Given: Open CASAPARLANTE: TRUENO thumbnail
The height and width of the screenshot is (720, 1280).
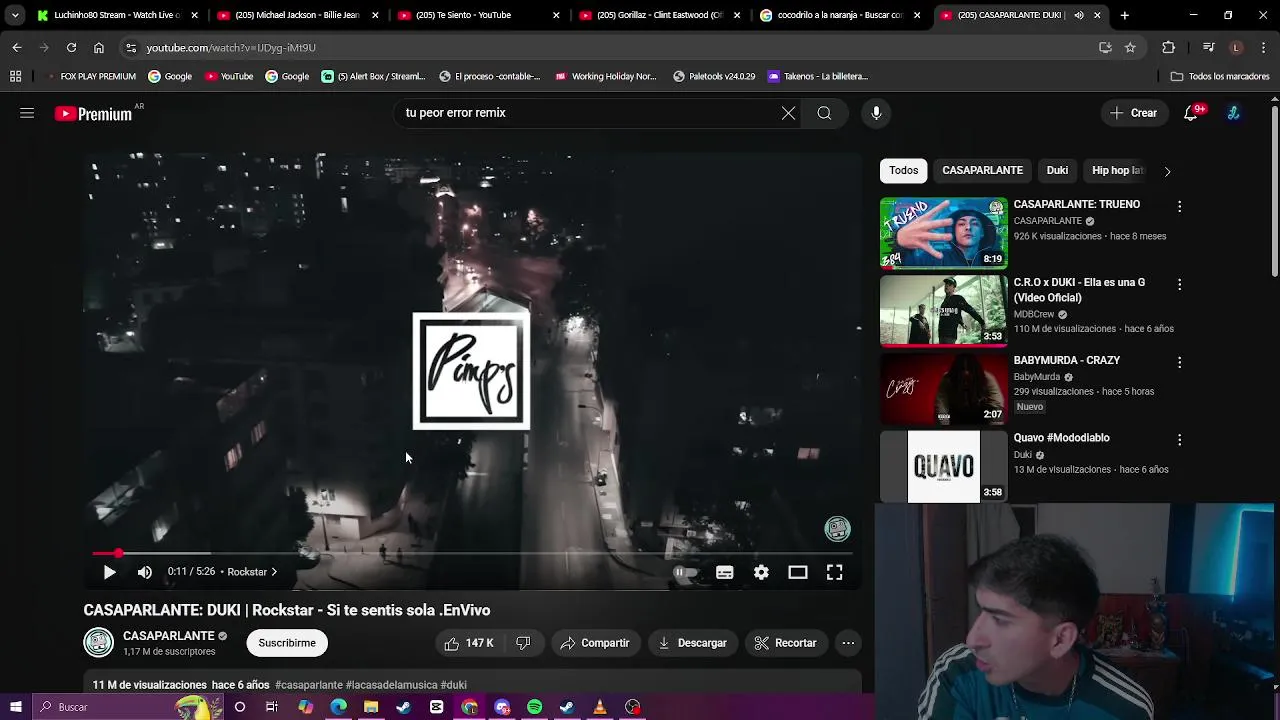Looking at the screenshot, I should [x=944, y=233].
